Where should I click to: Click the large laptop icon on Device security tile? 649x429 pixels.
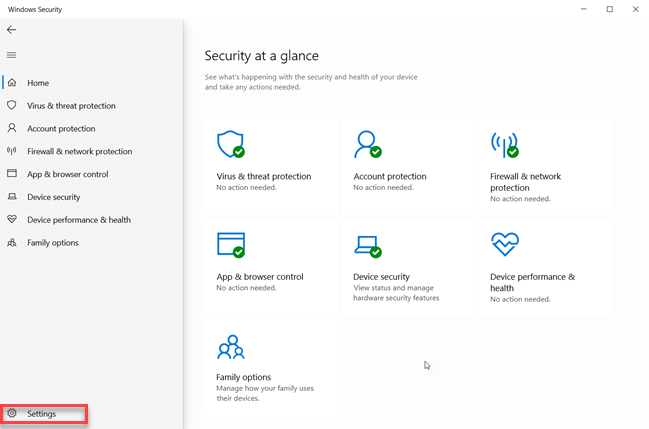pos(368,246)
